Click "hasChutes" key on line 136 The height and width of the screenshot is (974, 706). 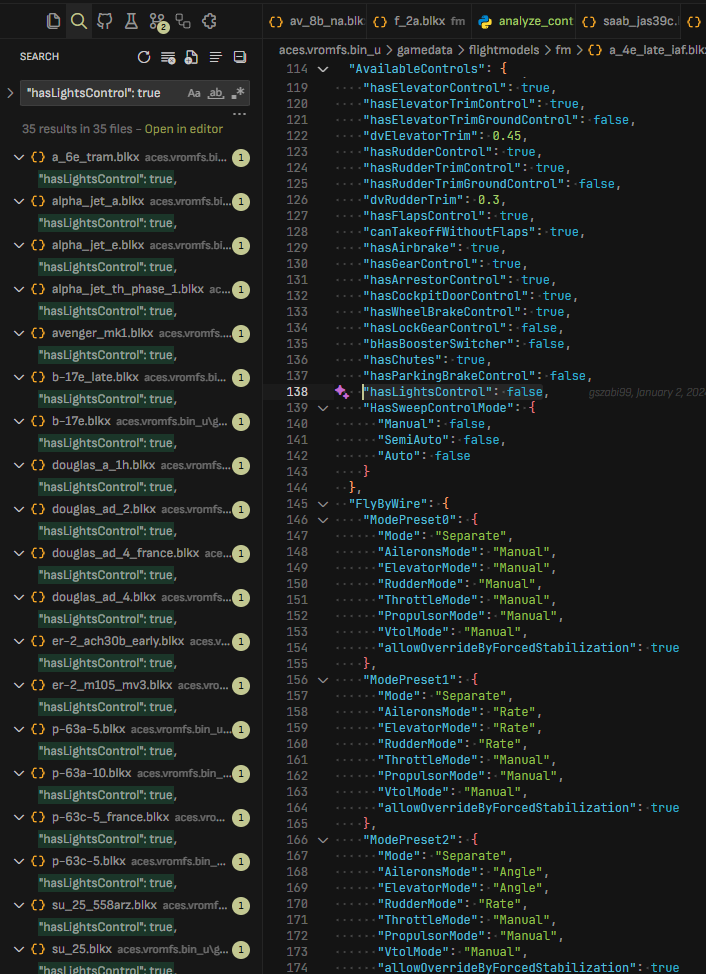pos(402,360)
